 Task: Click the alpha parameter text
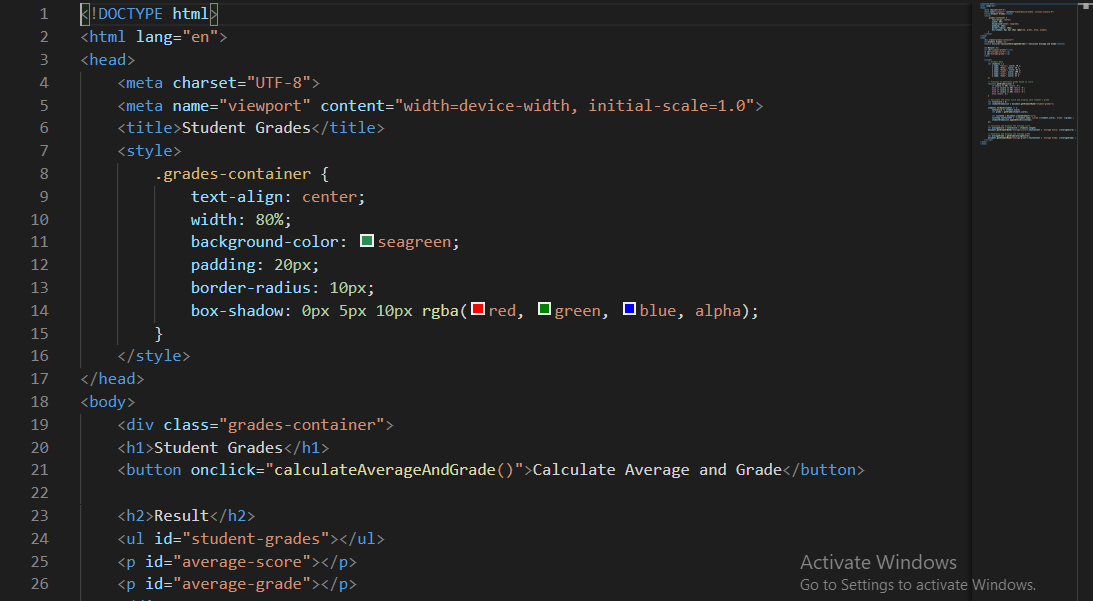[x=718, y=311]
